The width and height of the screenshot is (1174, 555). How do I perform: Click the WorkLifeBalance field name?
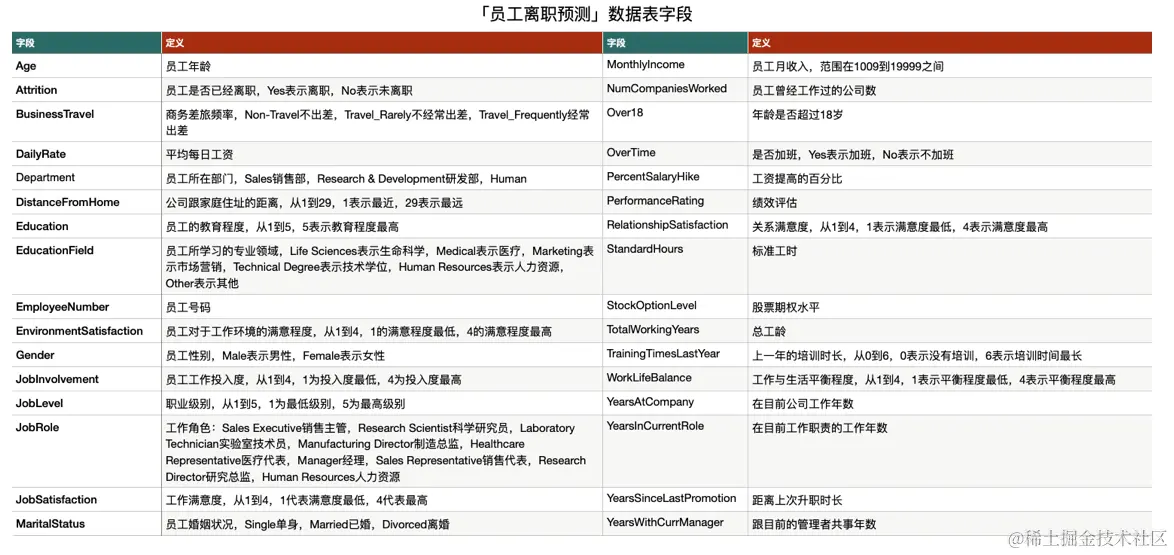pos(649,377)
